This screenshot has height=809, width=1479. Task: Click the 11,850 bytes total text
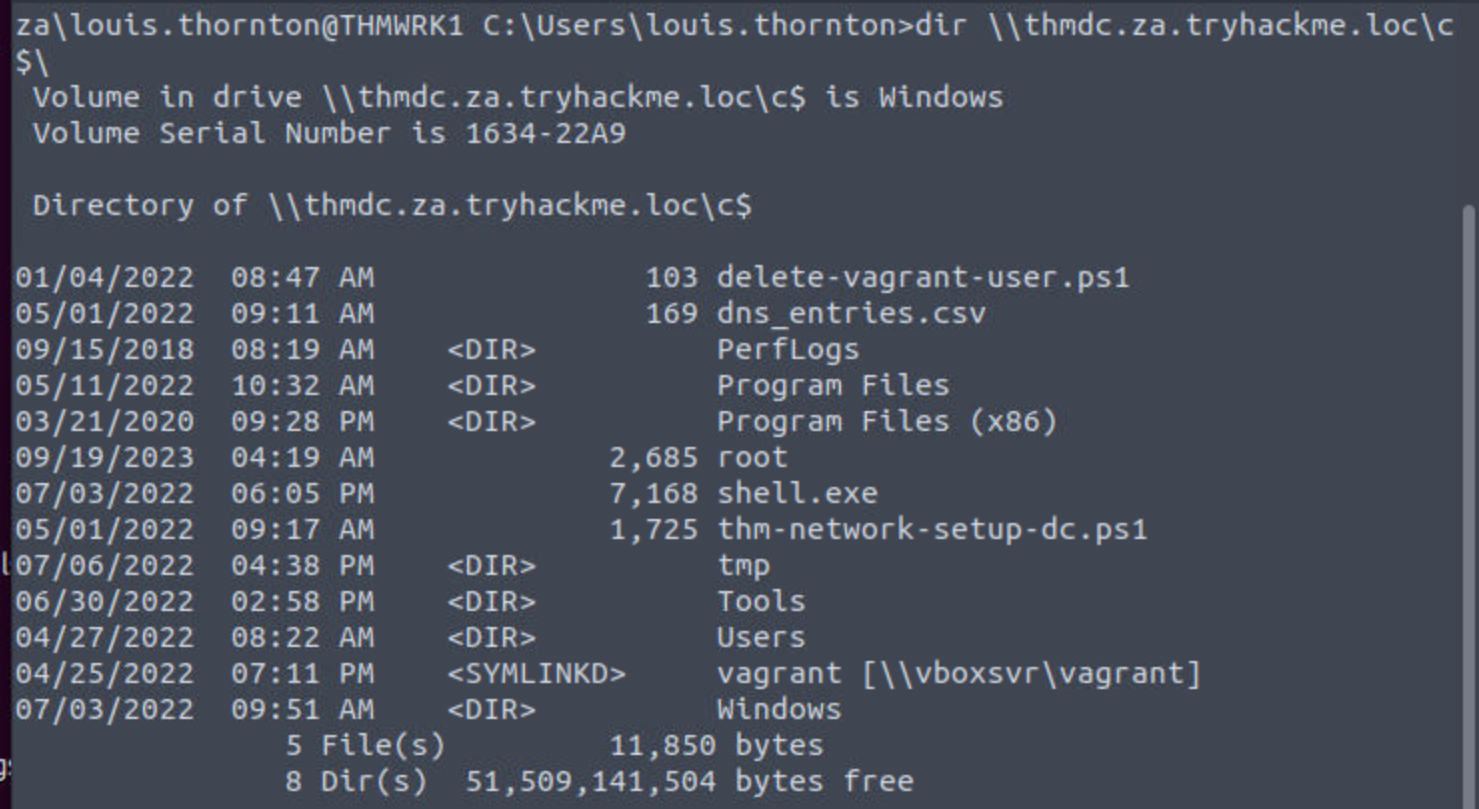716,745
